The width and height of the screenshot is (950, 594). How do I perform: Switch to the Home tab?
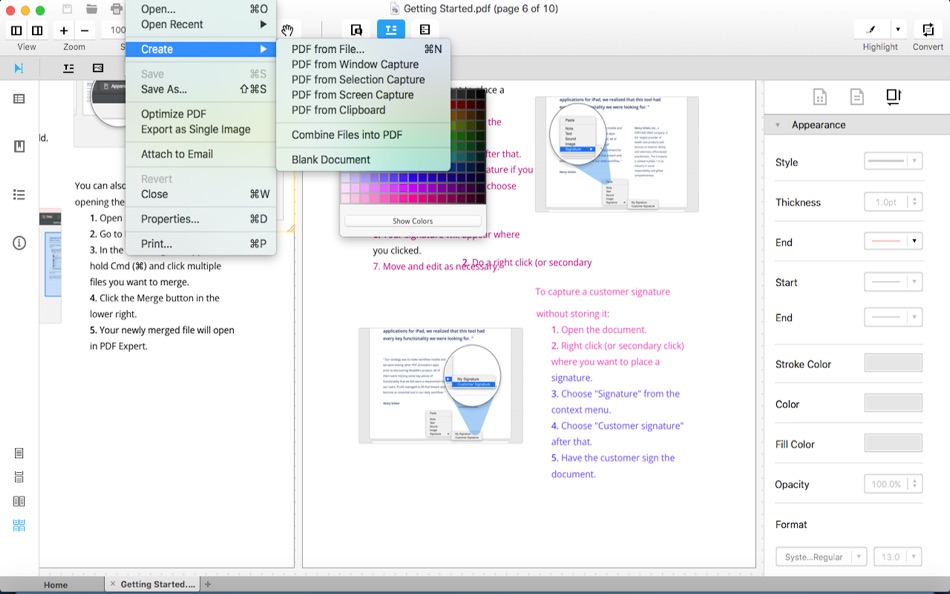pyautogui.click(x=56, y=585)
